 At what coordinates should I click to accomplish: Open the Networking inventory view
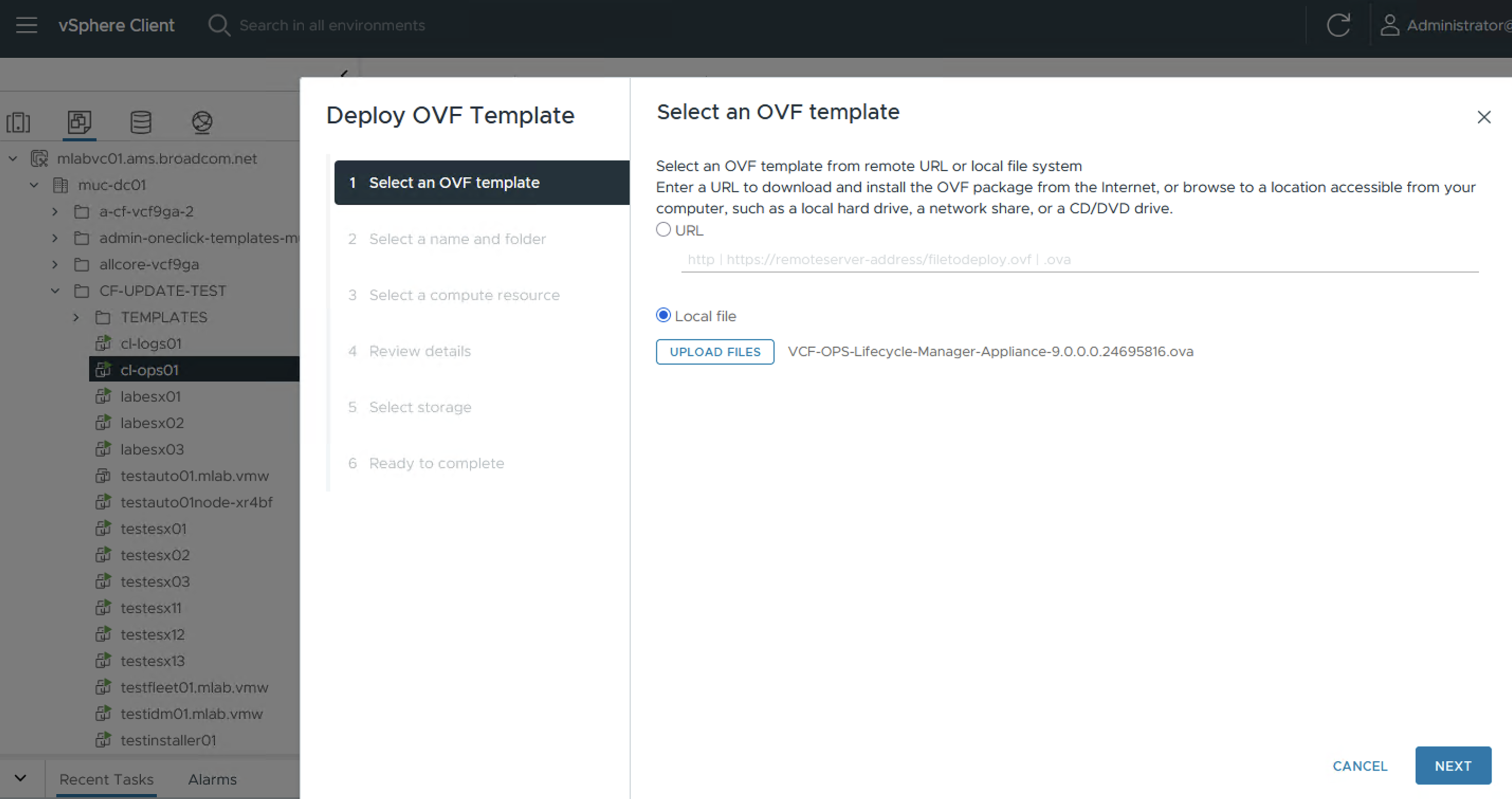(202, 122)
